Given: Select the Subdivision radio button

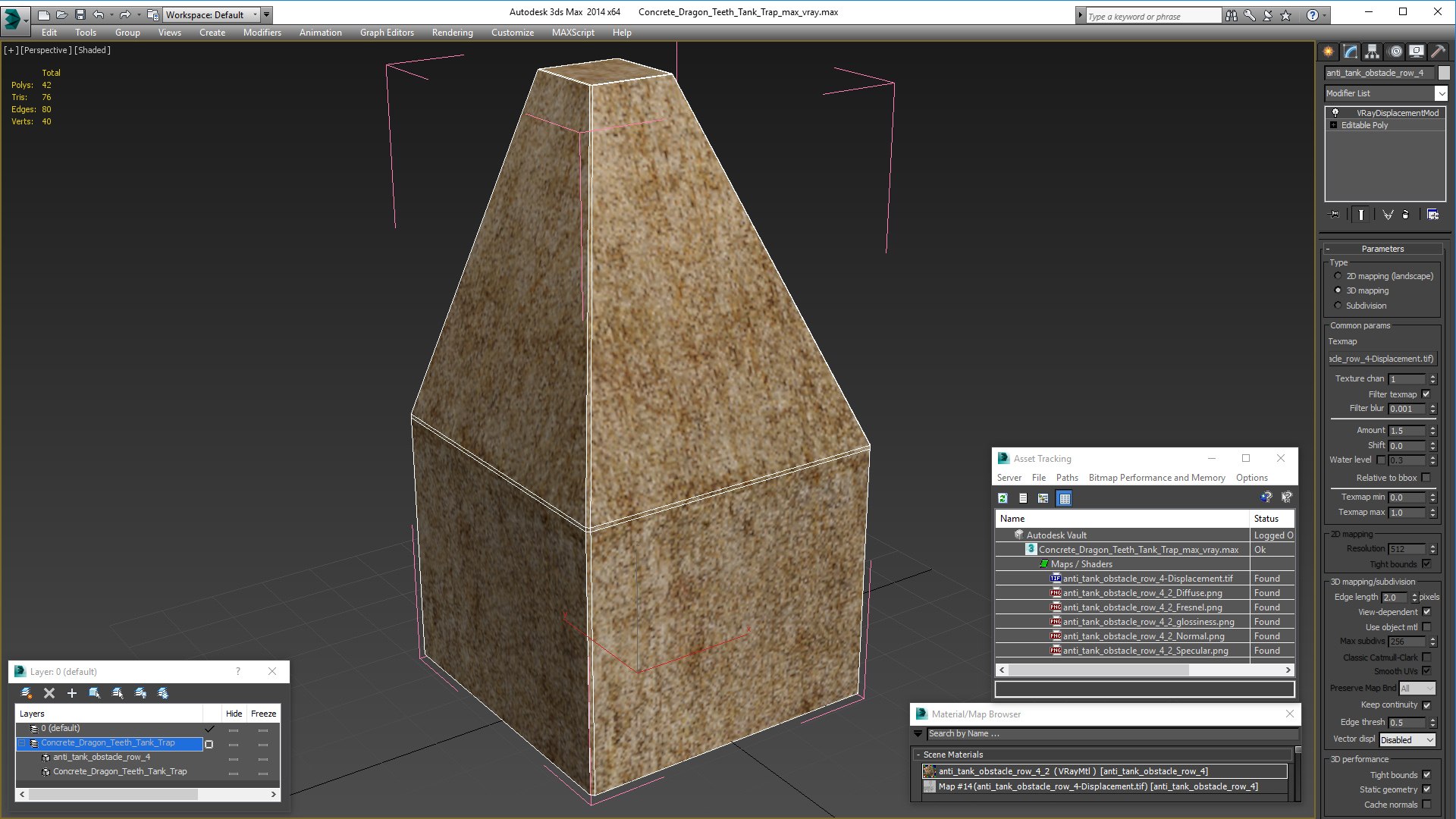Looking at the screenshot, I should coord(1338,306).
